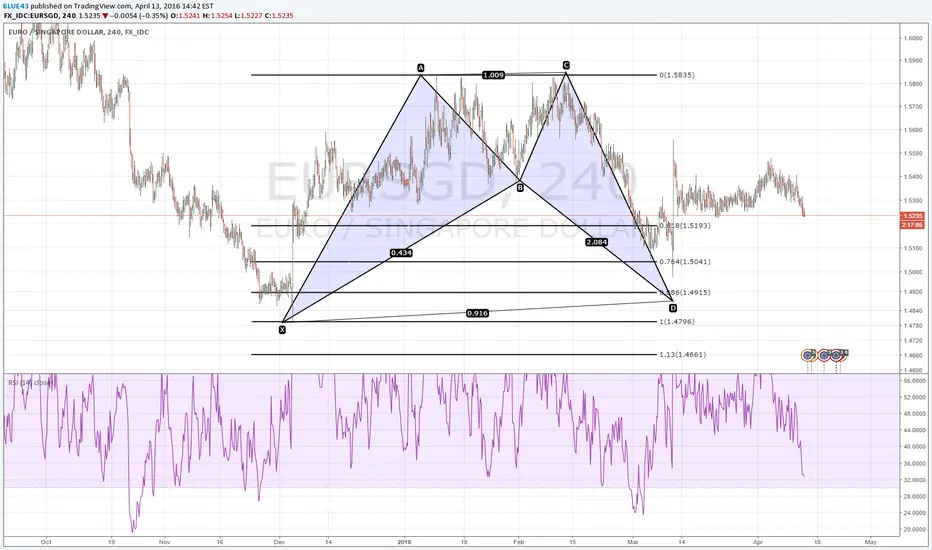This screenshot has width=932, height=550.
Task: Select the 0.886(1.4915) Fibonacci level label
Action: click(685, 293)
